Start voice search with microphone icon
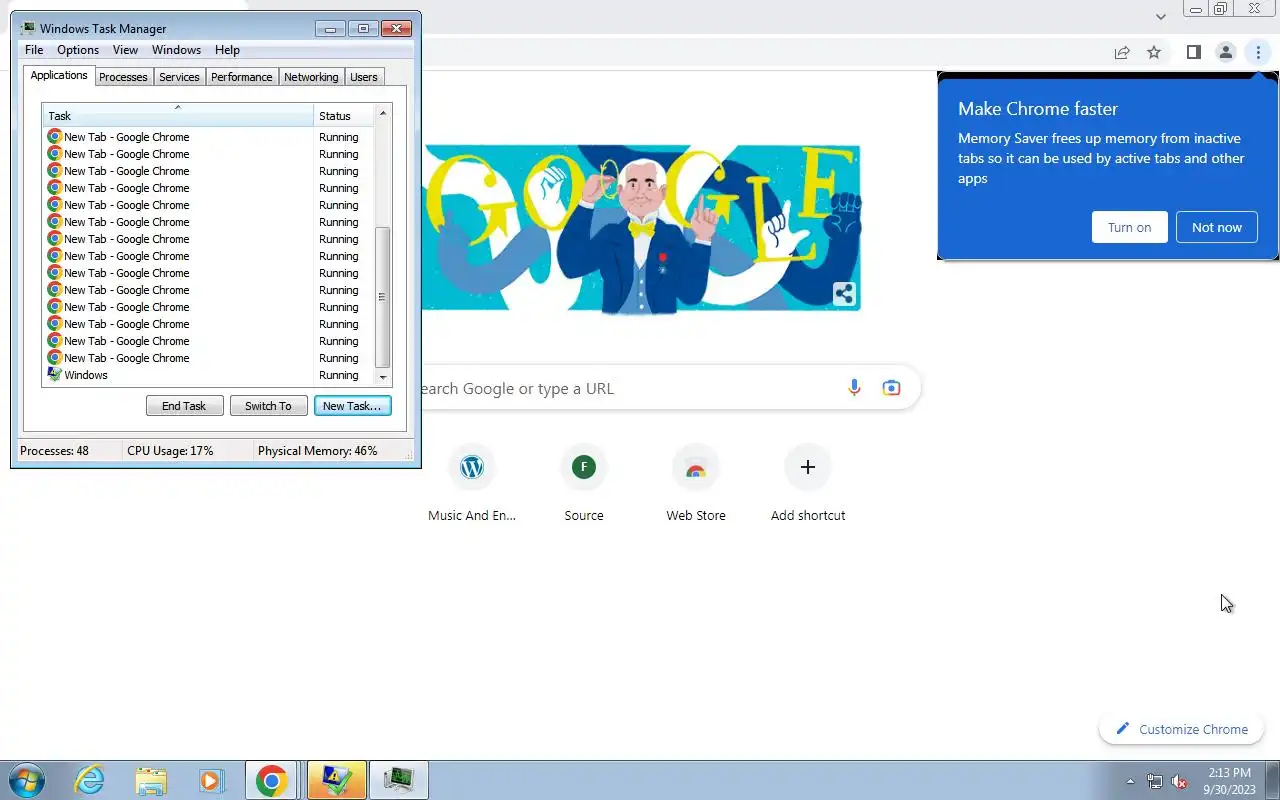 click(854, 388)
